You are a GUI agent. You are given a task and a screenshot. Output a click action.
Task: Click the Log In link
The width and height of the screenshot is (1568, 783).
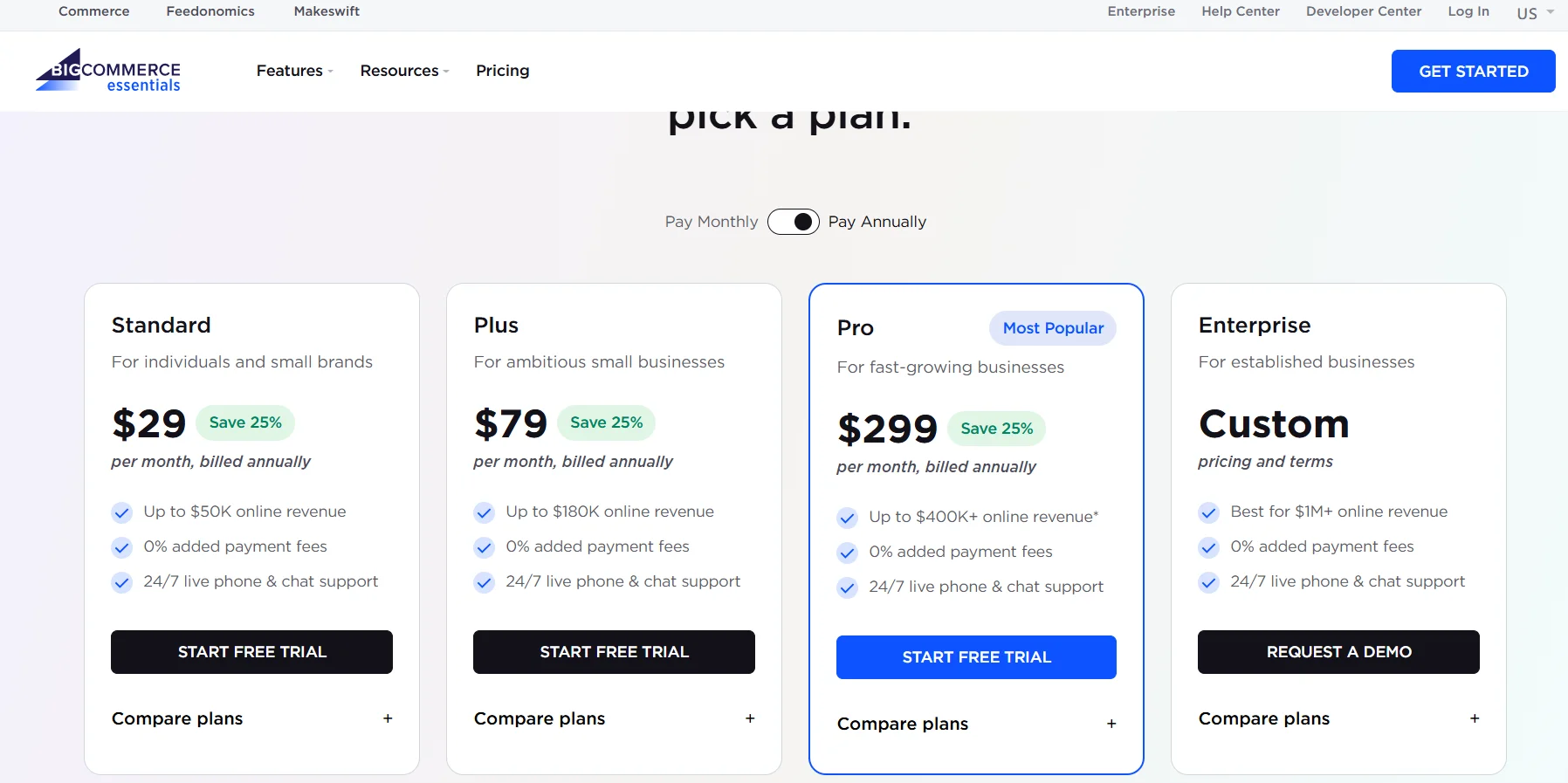click(1468, 11)
